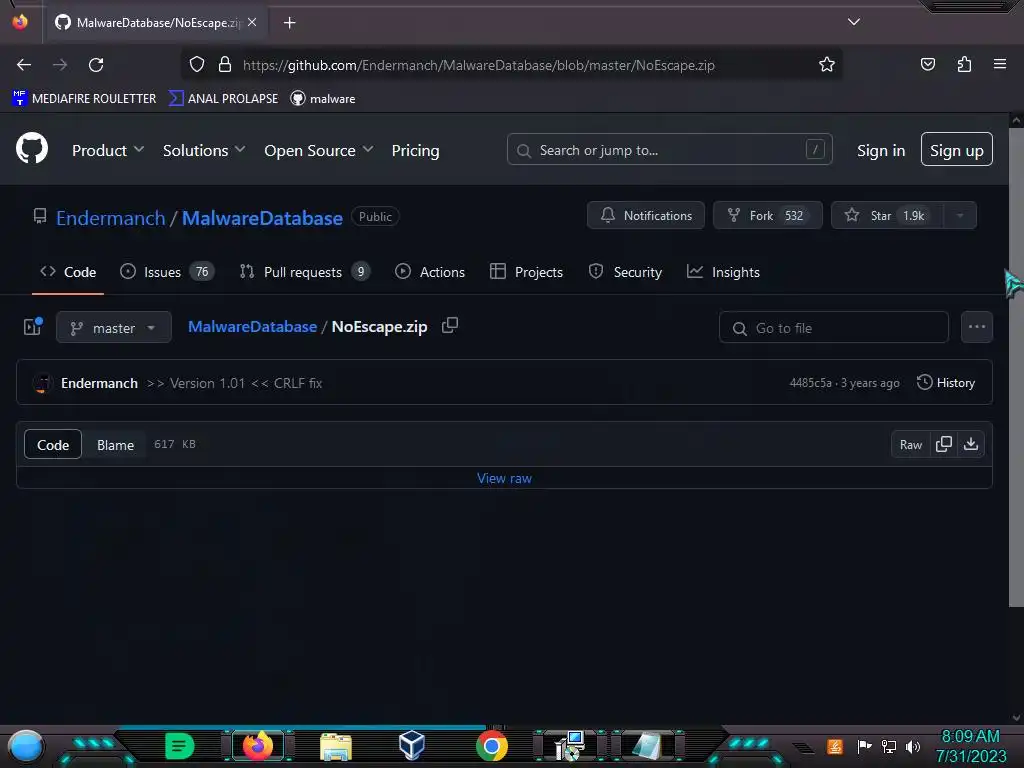Switch to the Code repository tab
The height and width of the screenshot is (768, 1024).
pyautogui.click(x=68, y=272)
